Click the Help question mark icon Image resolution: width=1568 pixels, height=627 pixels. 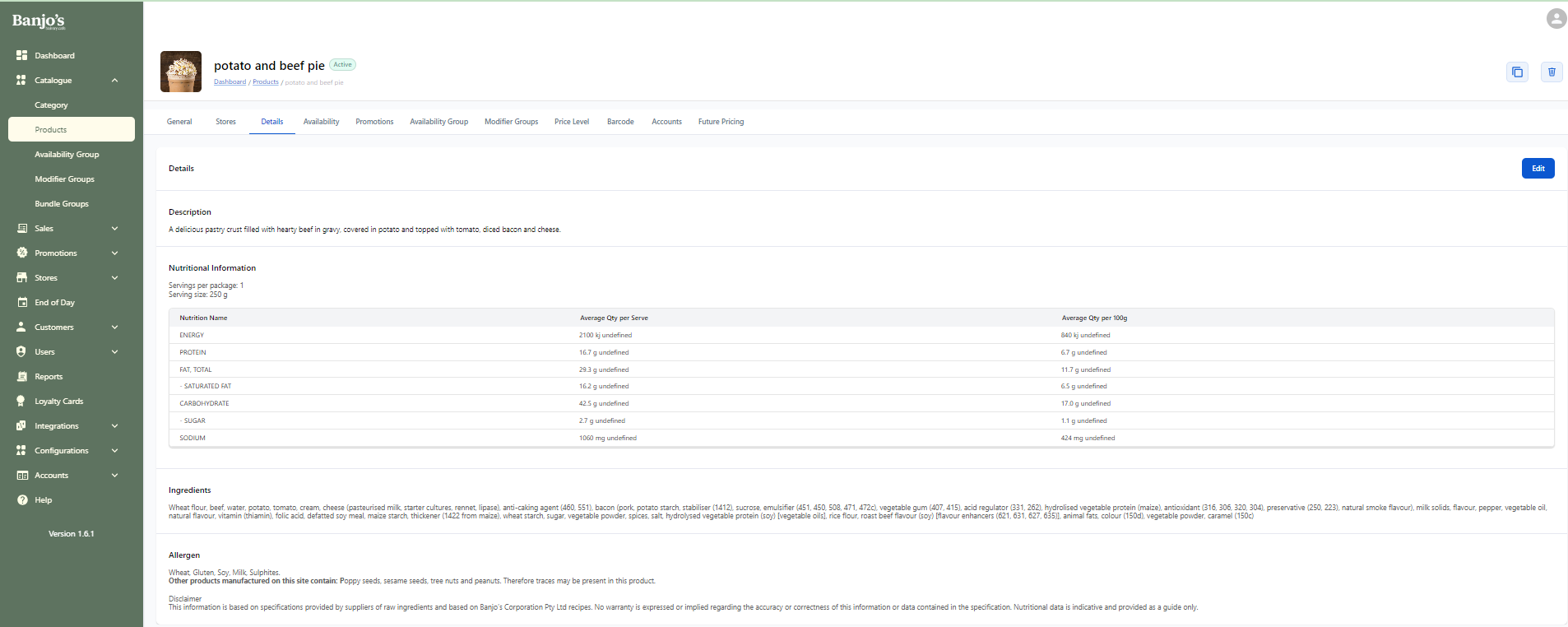(22, 500)
